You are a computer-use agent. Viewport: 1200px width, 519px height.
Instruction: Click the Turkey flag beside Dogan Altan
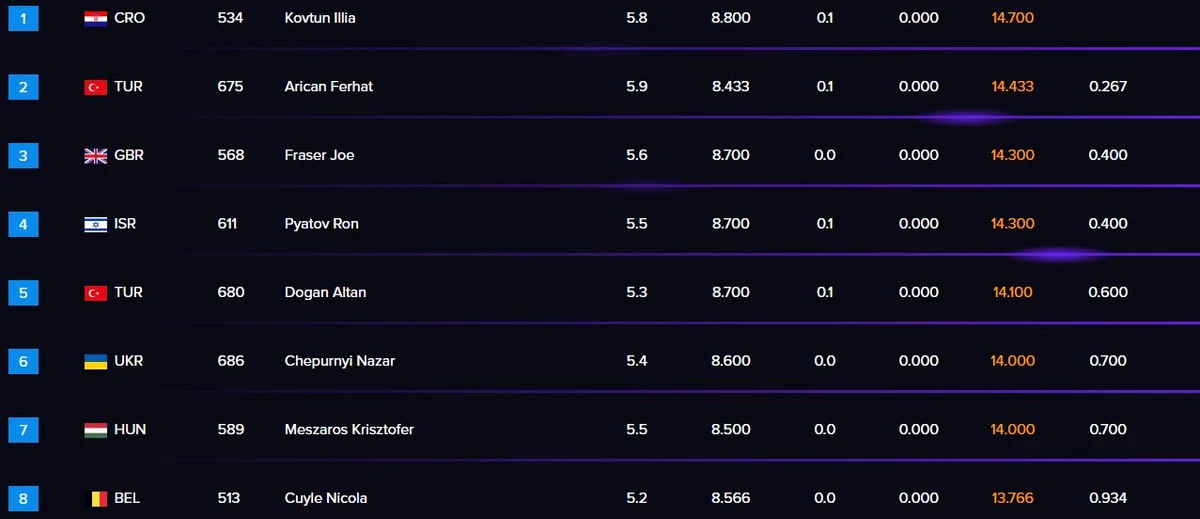tap(96, 293)
